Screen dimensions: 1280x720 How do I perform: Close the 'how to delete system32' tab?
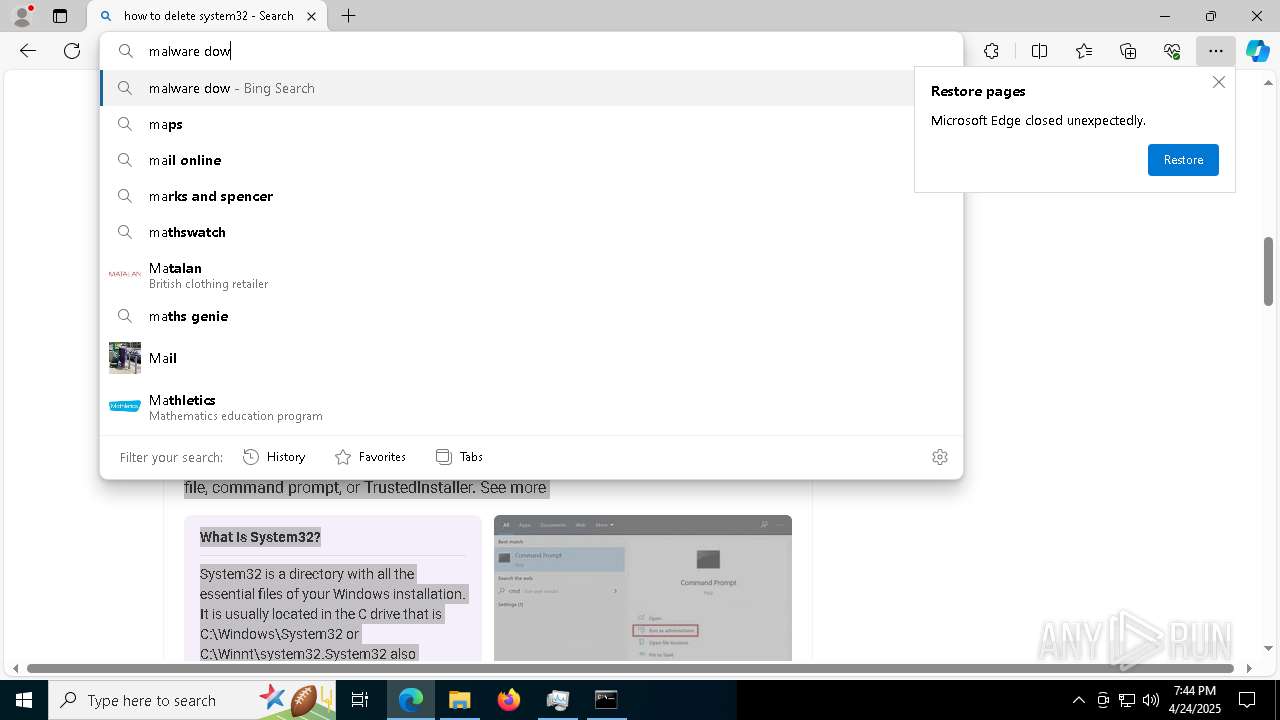tap(312, 16)
